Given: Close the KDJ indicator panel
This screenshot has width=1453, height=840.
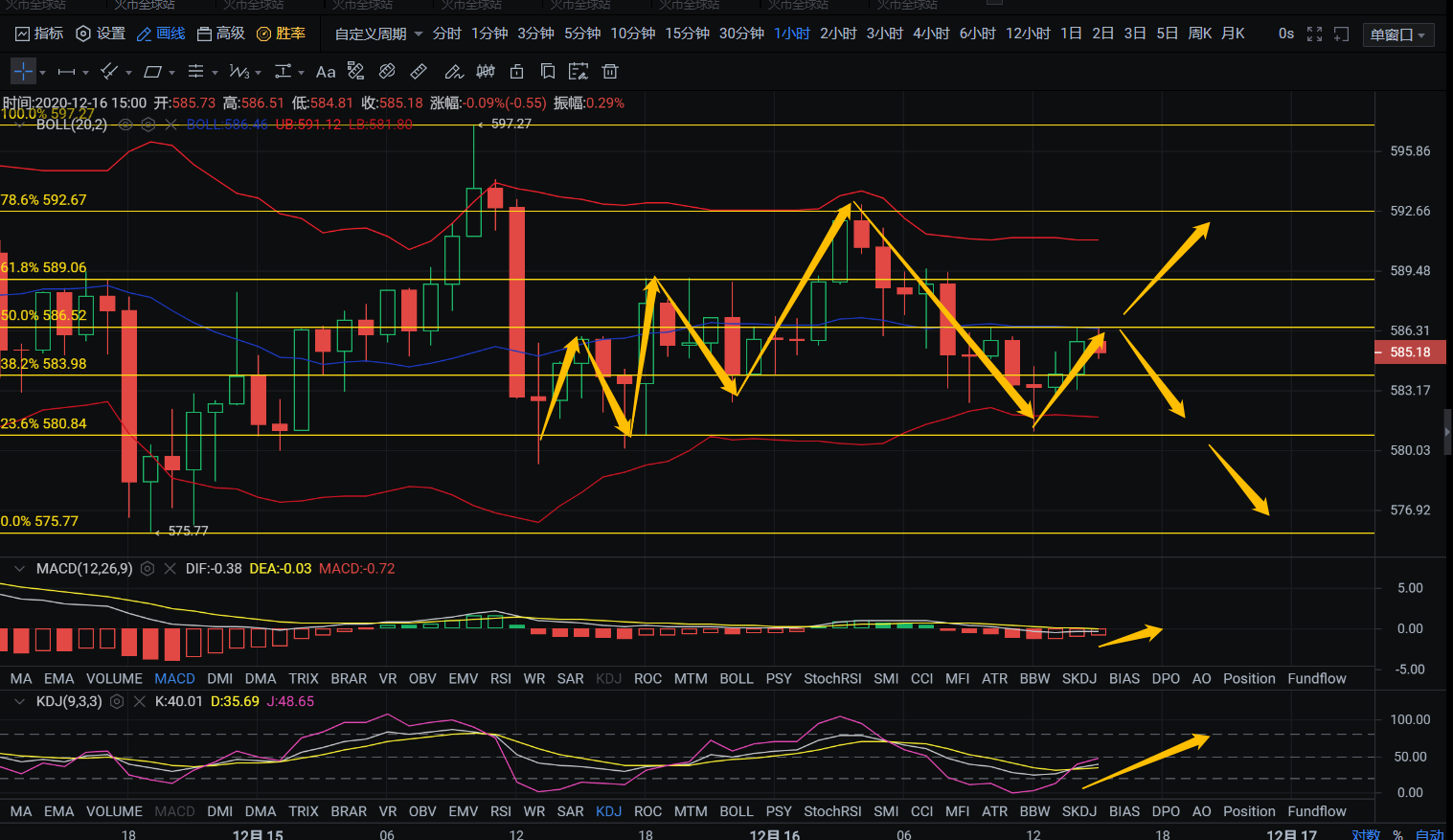Looking at the screenshot, I should click(140, 702).
